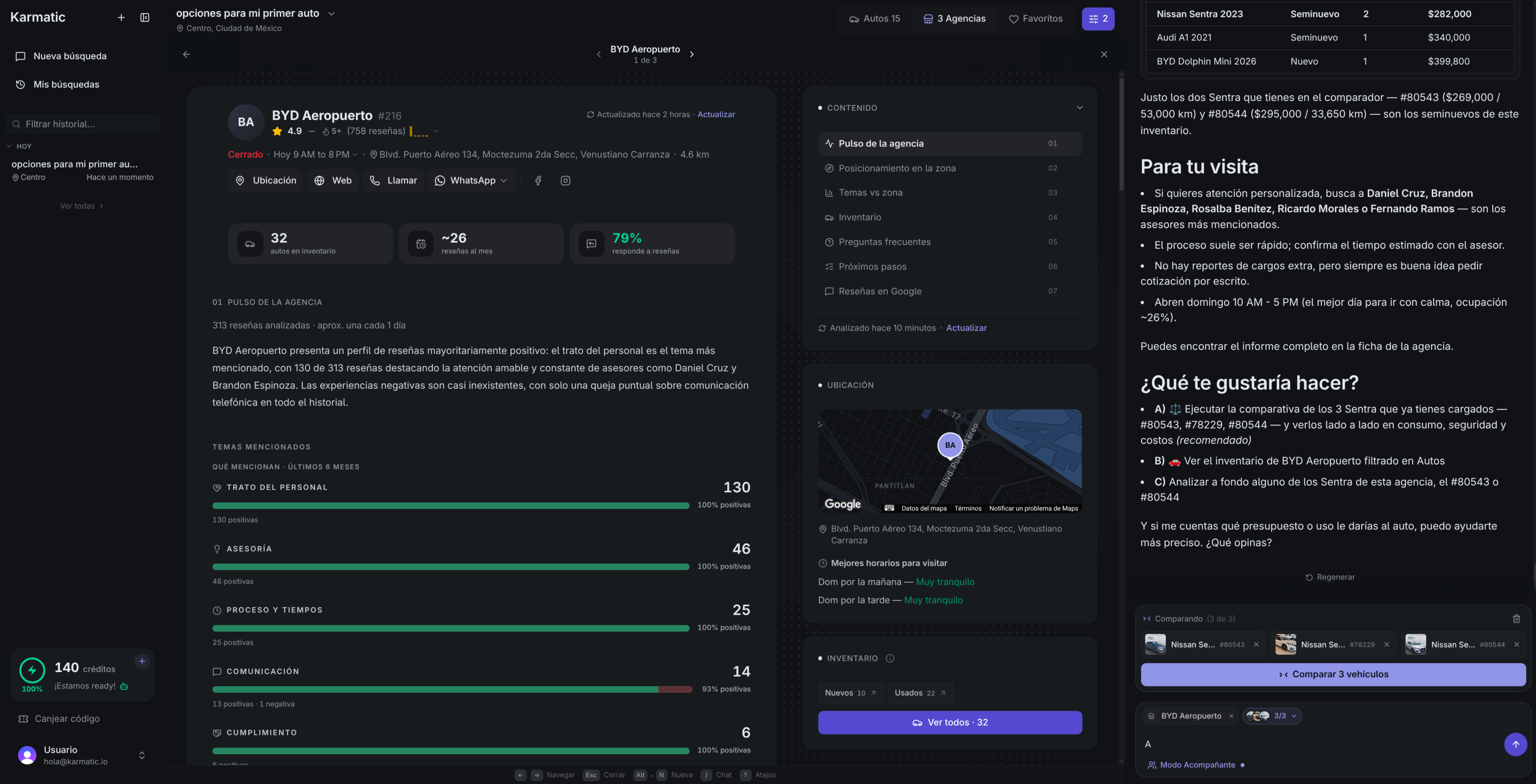The width and height of the screenshot is (1536, 784).
Task: Add credits with the plus icon
Action: click(142, 661)
